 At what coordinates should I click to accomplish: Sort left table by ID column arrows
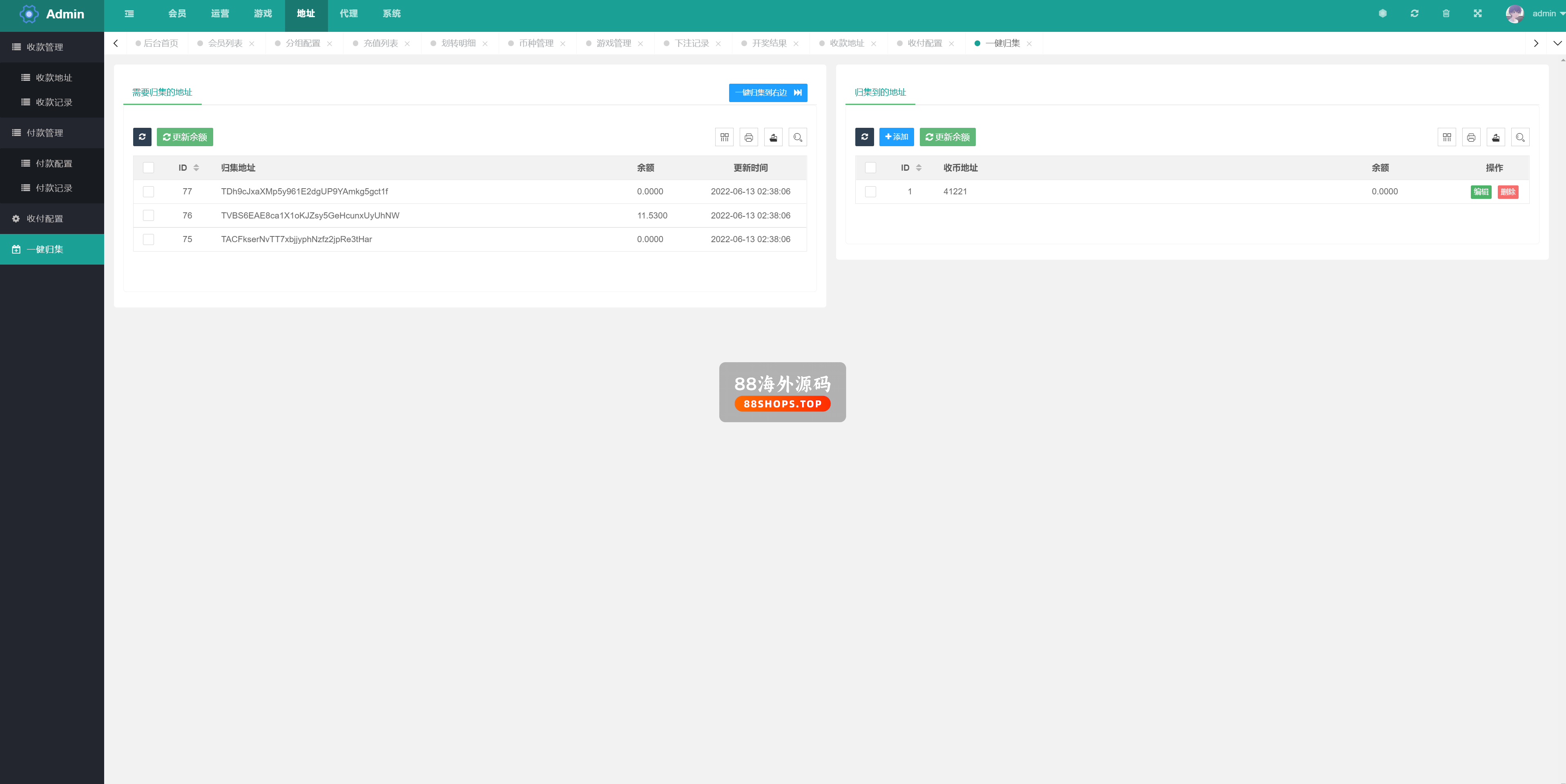[196, 168]
